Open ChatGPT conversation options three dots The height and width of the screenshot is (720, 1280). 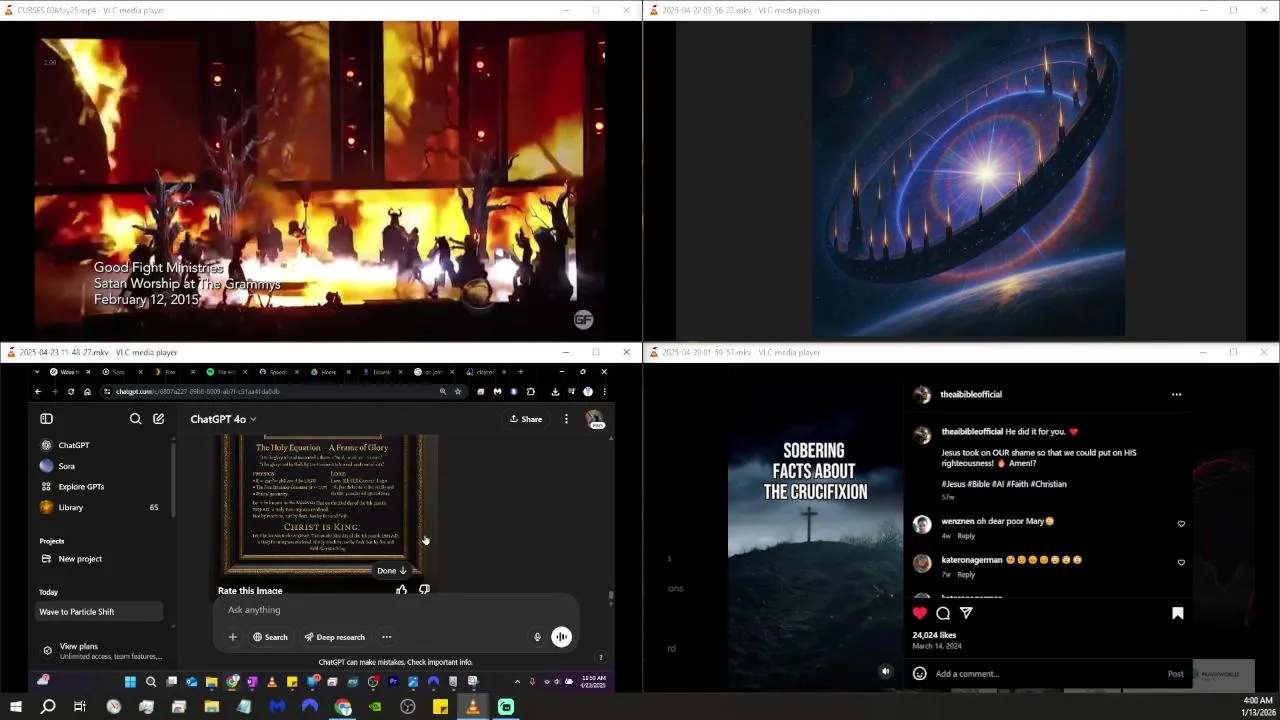tap(566, 419)
